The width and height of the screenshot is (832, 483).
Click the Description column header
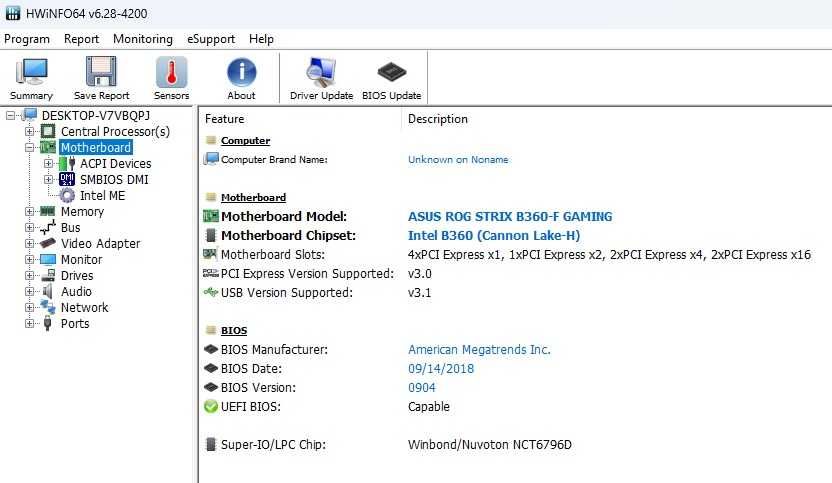tap(438, 119)
